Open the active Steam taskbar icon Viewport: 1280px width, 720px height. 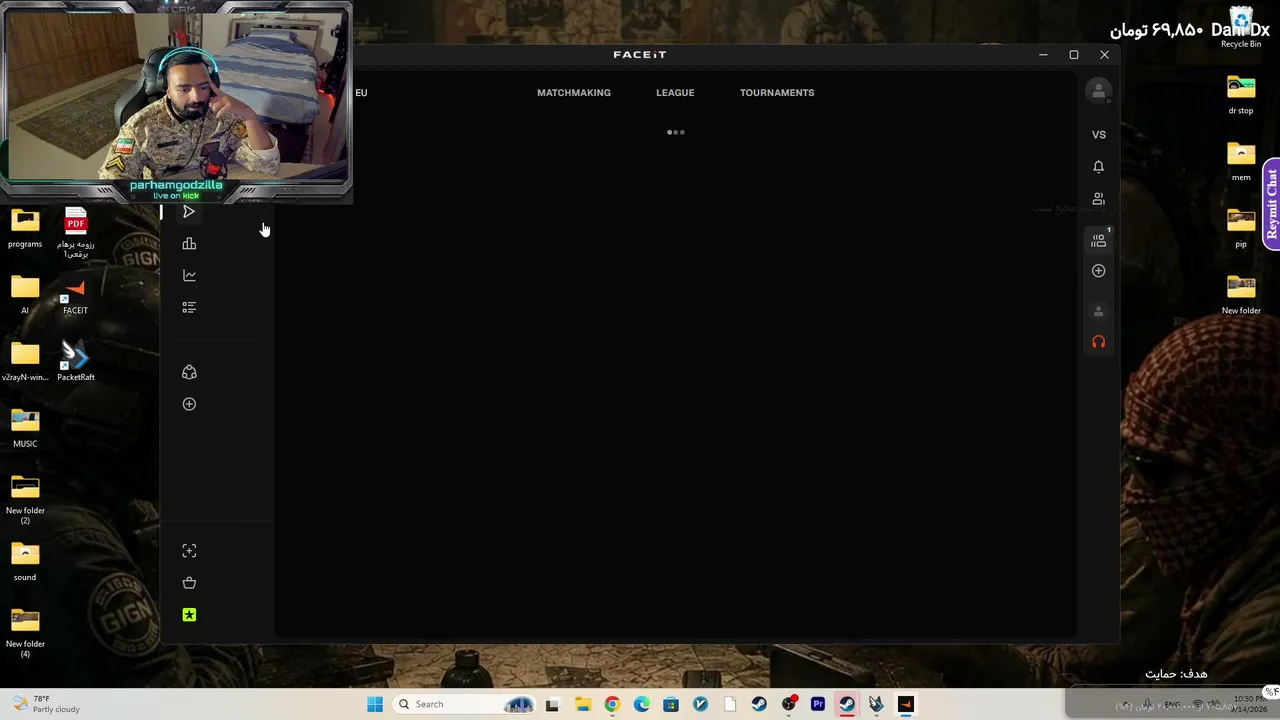(x=847, y=704)
